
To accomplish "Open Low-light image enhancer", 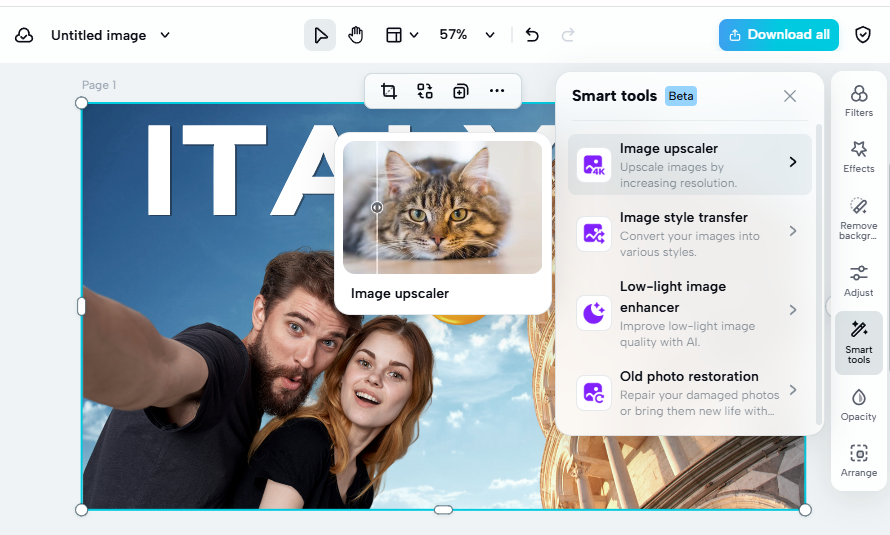I will pyautogui.click(x=690, y=313).
